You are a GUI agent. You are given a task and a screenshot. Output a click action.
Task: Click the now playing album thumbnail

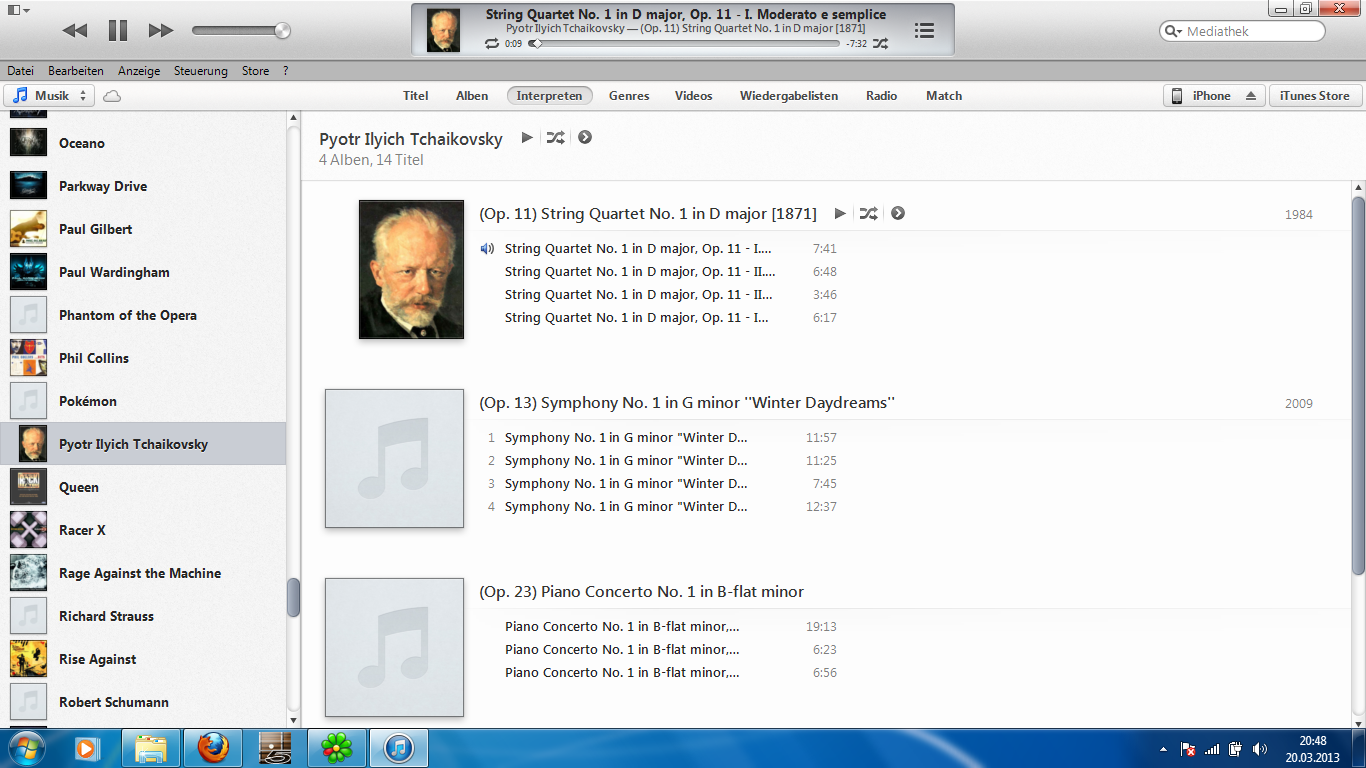click(443, 30)
